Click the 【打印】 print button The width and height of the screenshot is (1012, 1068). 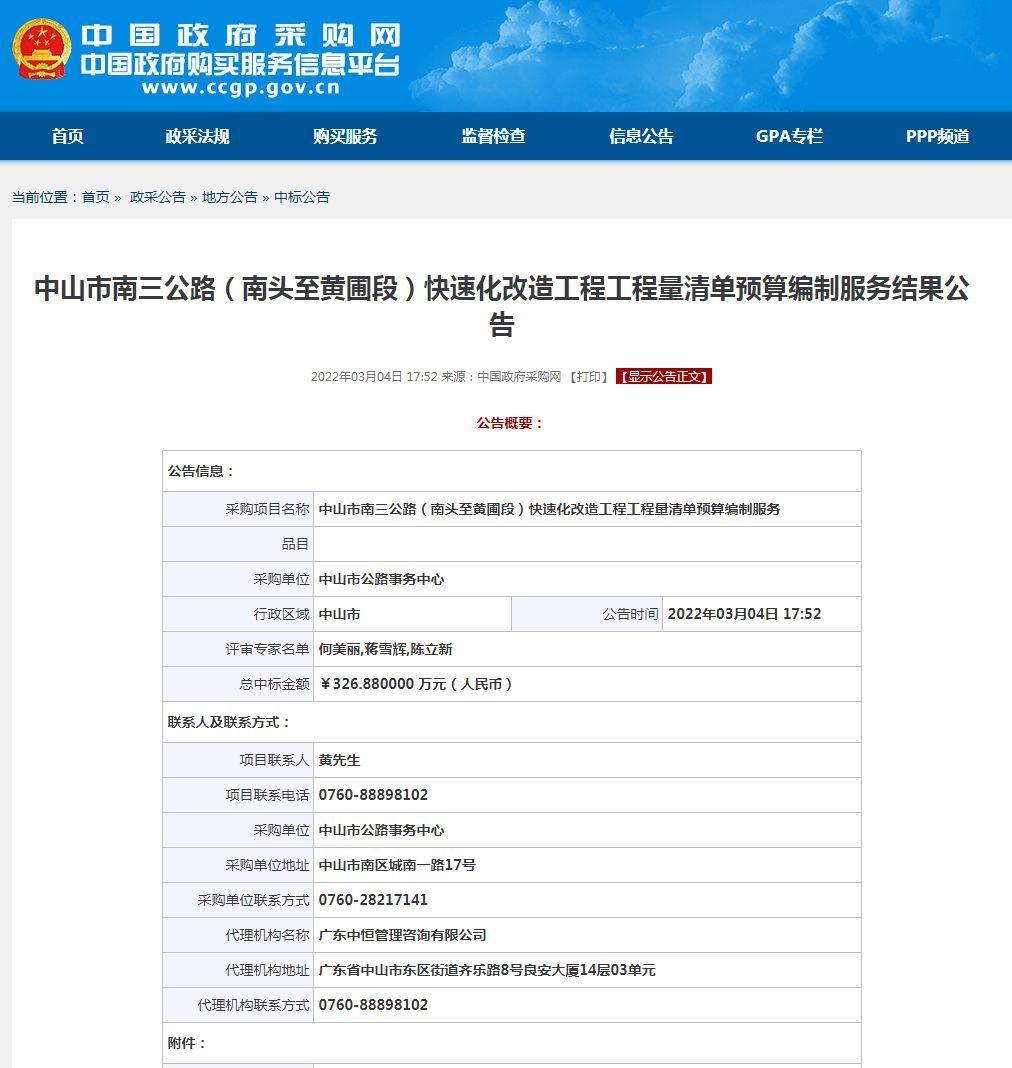(x=587, y=377)
